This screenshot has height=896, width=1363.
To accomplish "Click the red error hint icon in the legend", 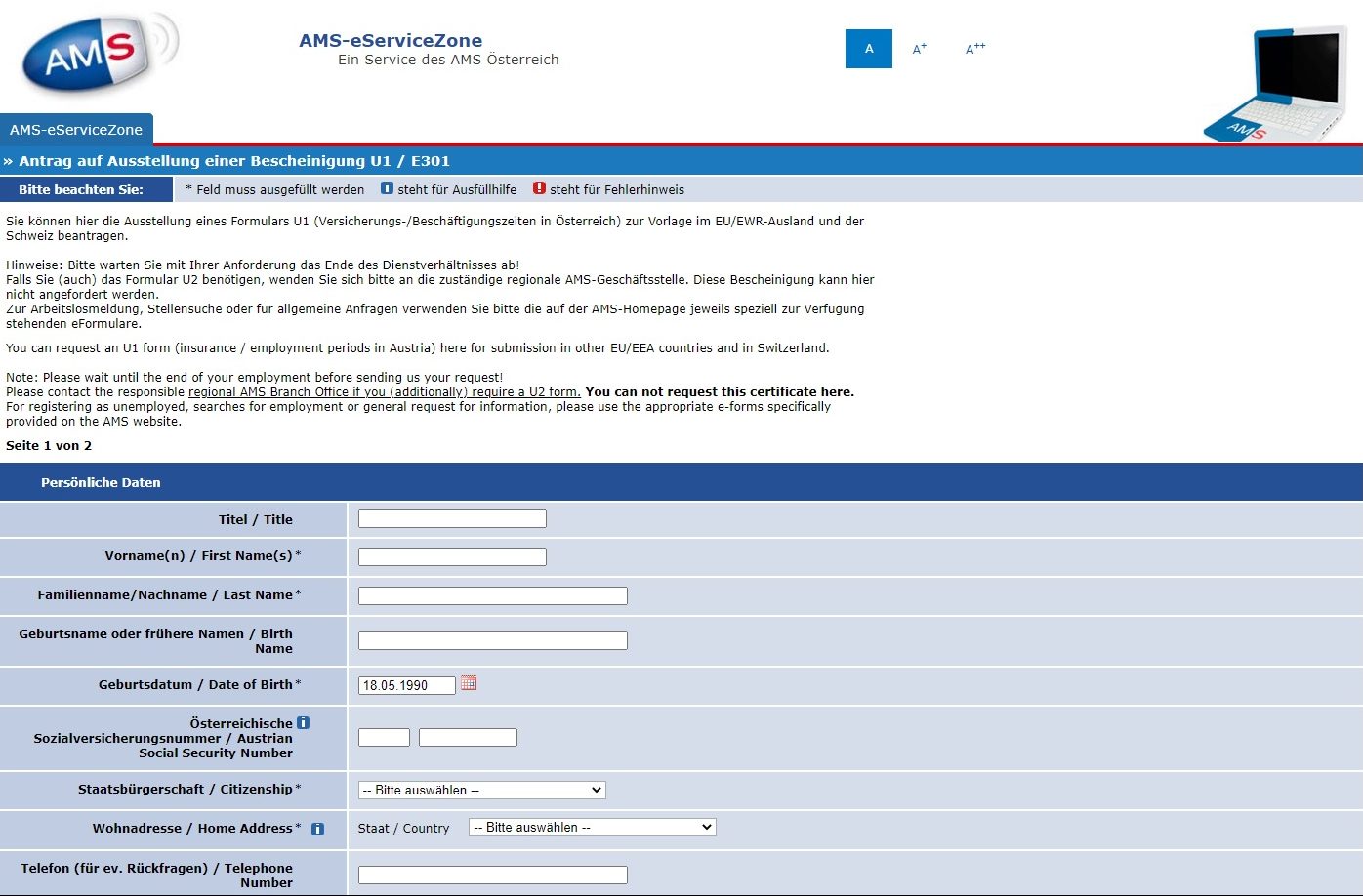I will tap(539, 188).
